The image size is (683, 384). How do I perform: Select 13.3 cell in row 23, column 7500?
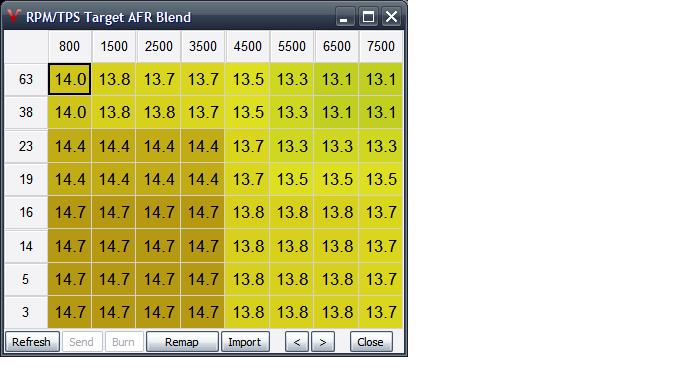click(x=381, y=146)
